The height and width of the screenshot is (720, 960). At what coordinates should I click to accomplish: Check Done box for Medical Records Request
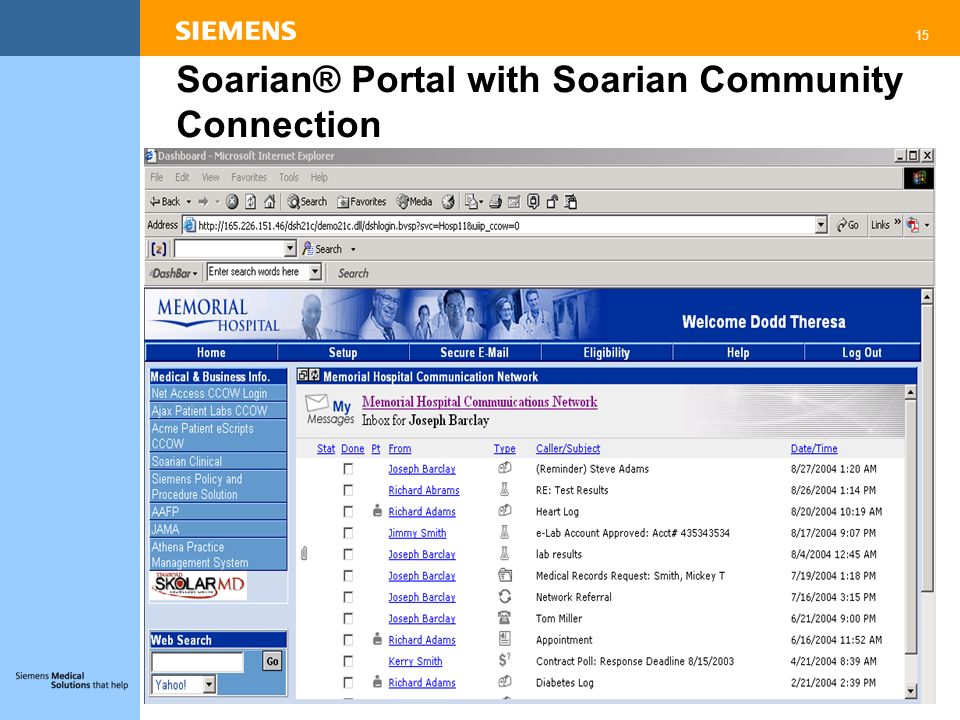click(x=348, y=576)
